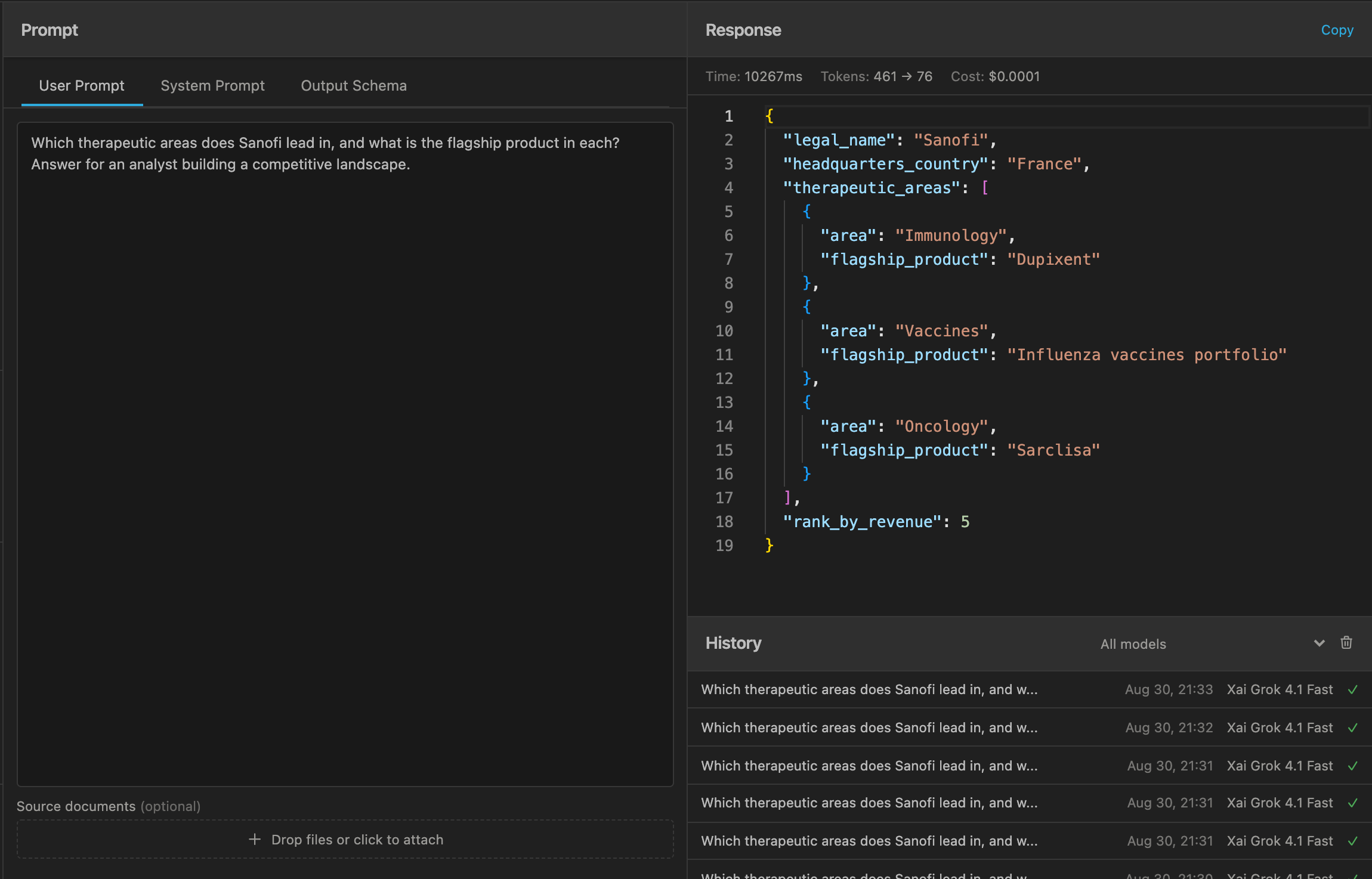Click the Source documents (optional) label
The width and height of the screenshot is (1372, 879).
[109, 806]
